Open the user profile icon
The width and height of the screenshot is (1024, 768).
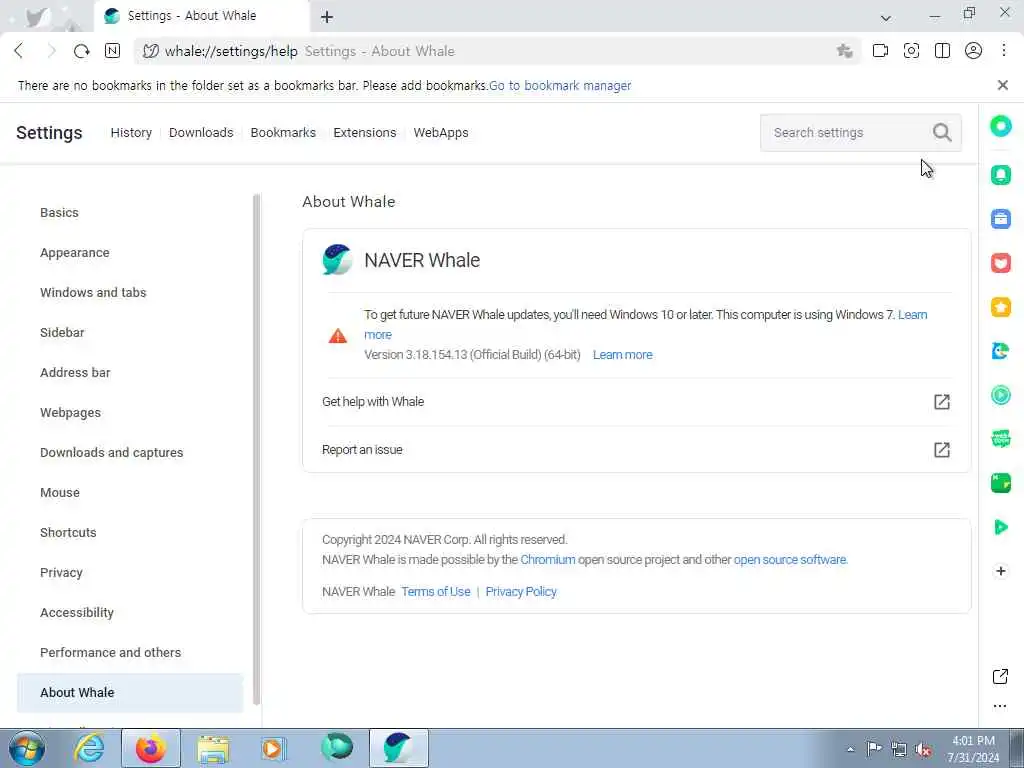[973, 51]
